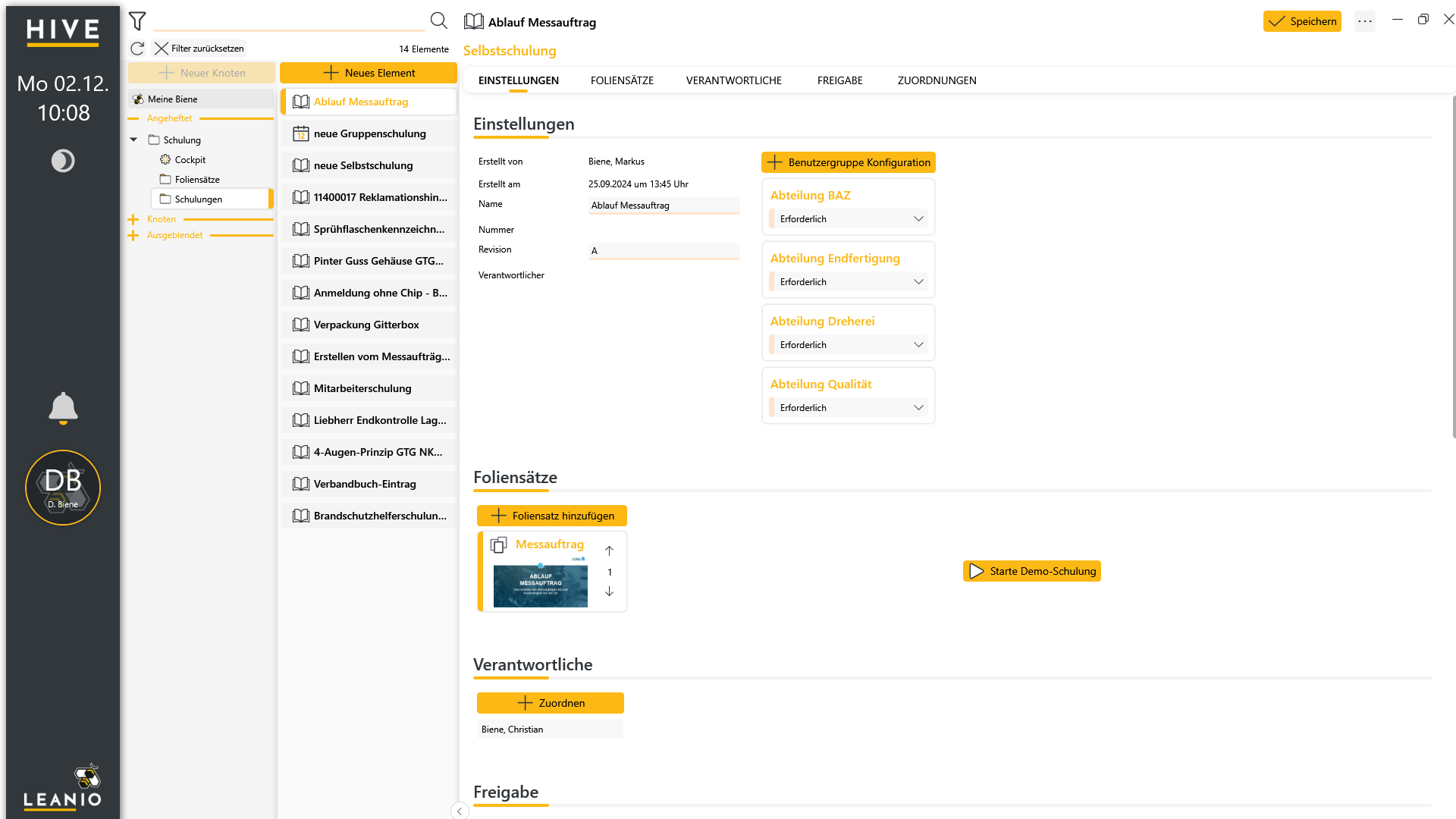Open the filter funnel icon

137,21
